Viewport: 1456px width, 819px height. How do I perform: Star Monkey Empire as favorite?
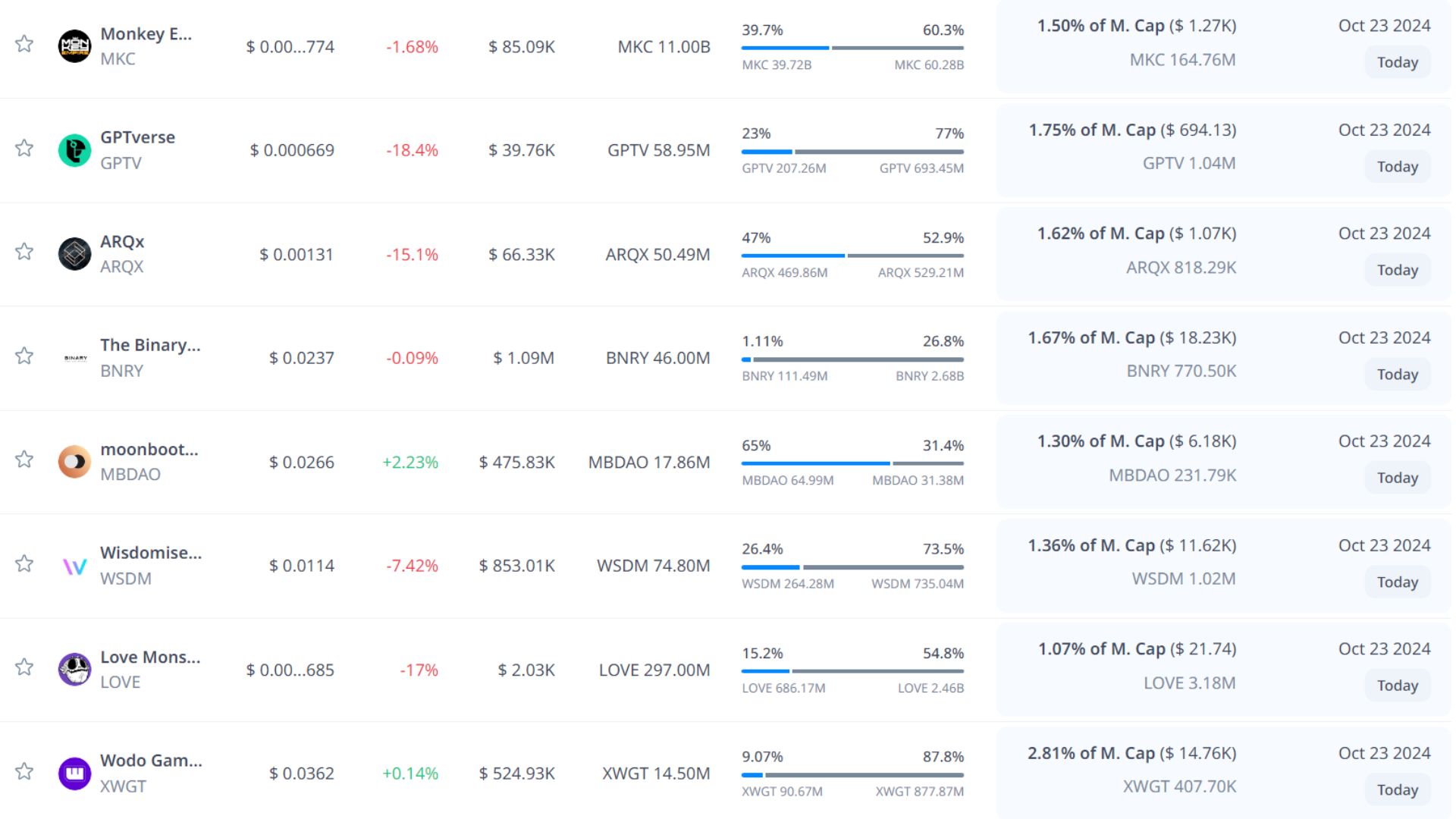pos(24,44)
